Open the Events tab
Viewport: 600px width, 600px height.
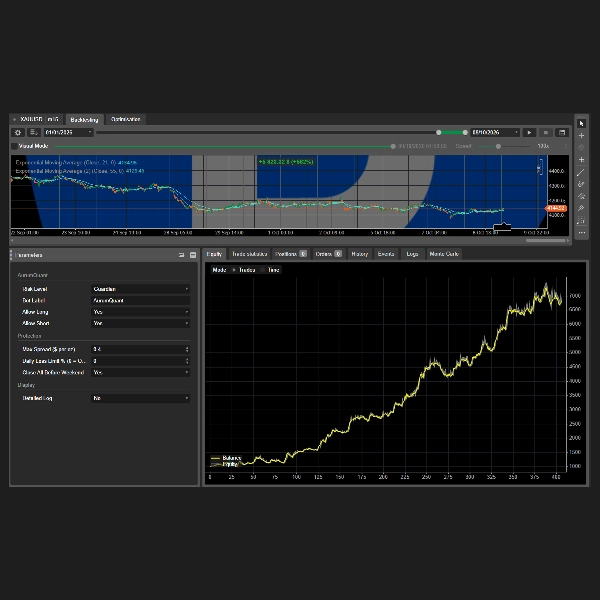pos(386,254)
